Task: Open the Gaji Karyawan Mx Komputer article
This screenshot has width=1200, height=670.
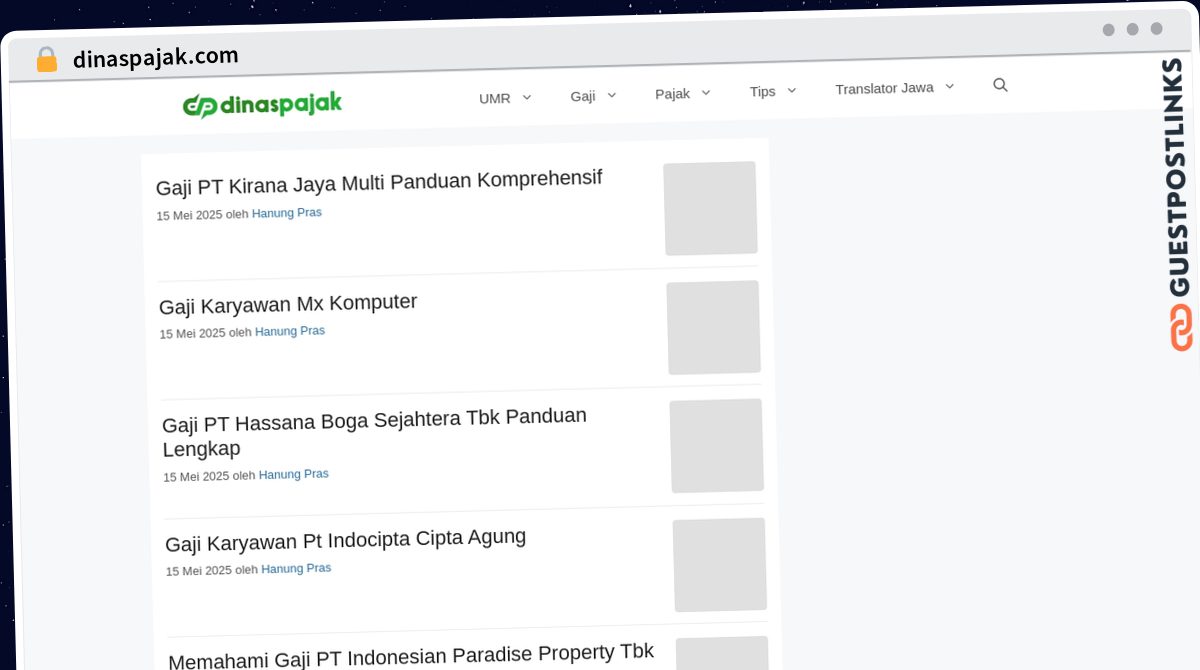Action: 288,302
